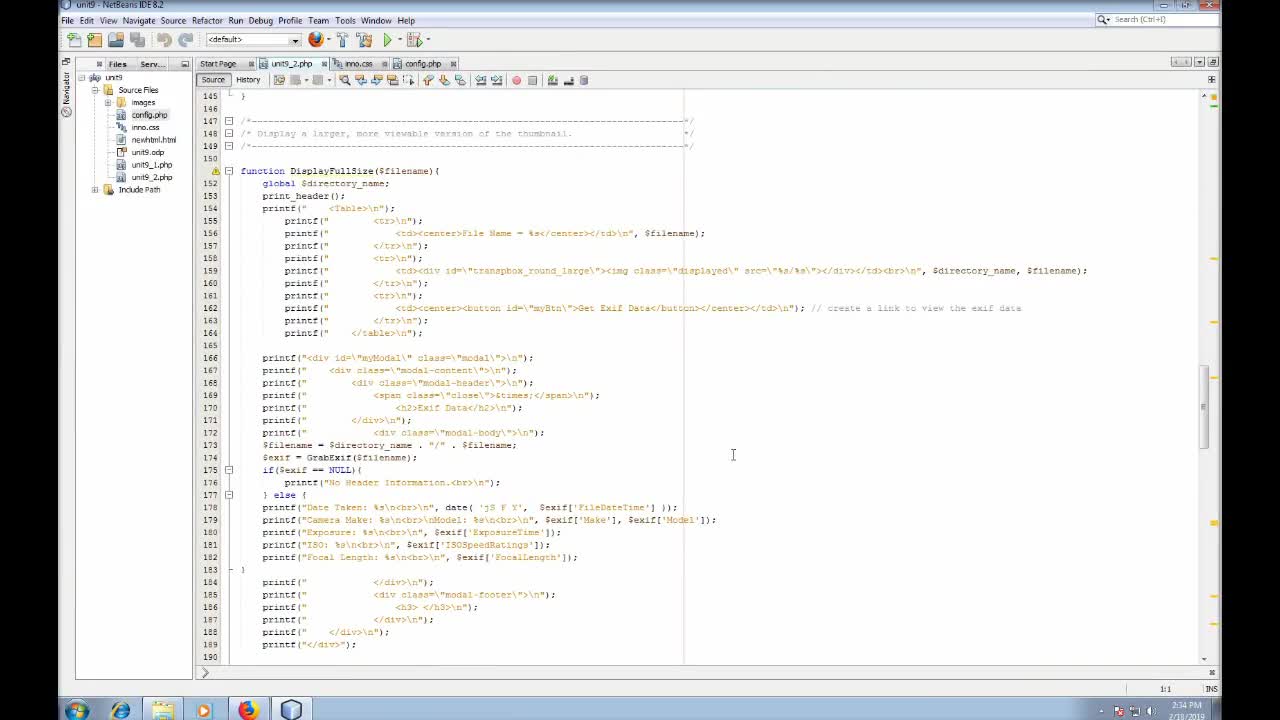The width and height of the screenshot is (1280, 720).
Task: Click the Stop Macro Recording icon
Action: tap(532, 80)
